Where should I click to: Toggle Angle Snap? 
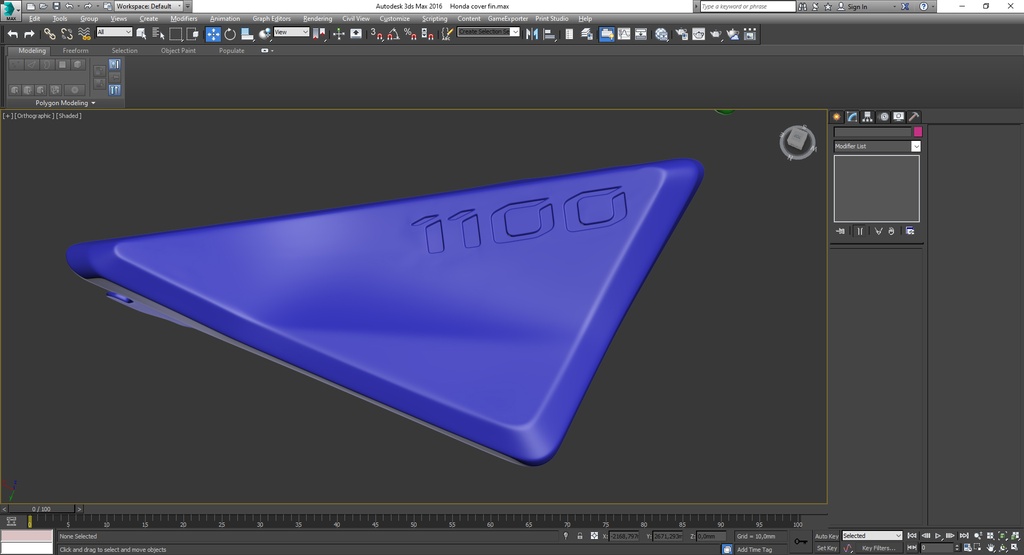(x=394, y=34)
